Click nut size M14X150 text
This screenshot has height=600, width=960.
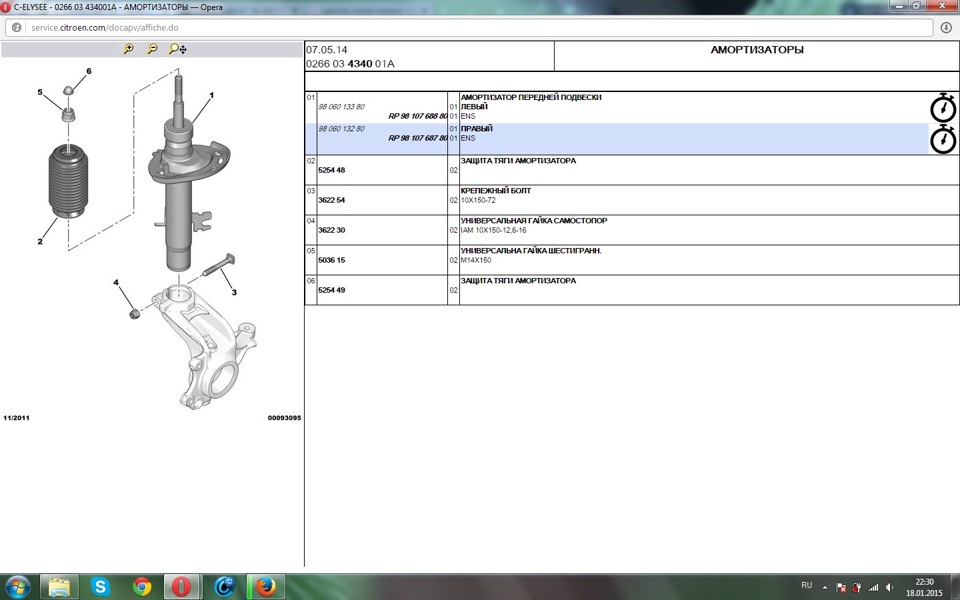click(x=476, y=260)
